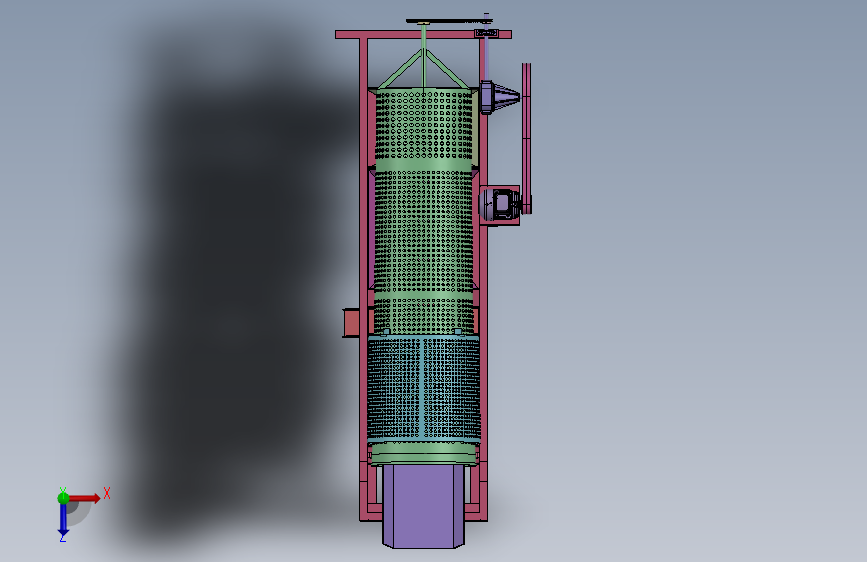This screenshot has height=562, width=867.
Task: Click the green Y axis dot of the triad
Action: click(63, 498)
